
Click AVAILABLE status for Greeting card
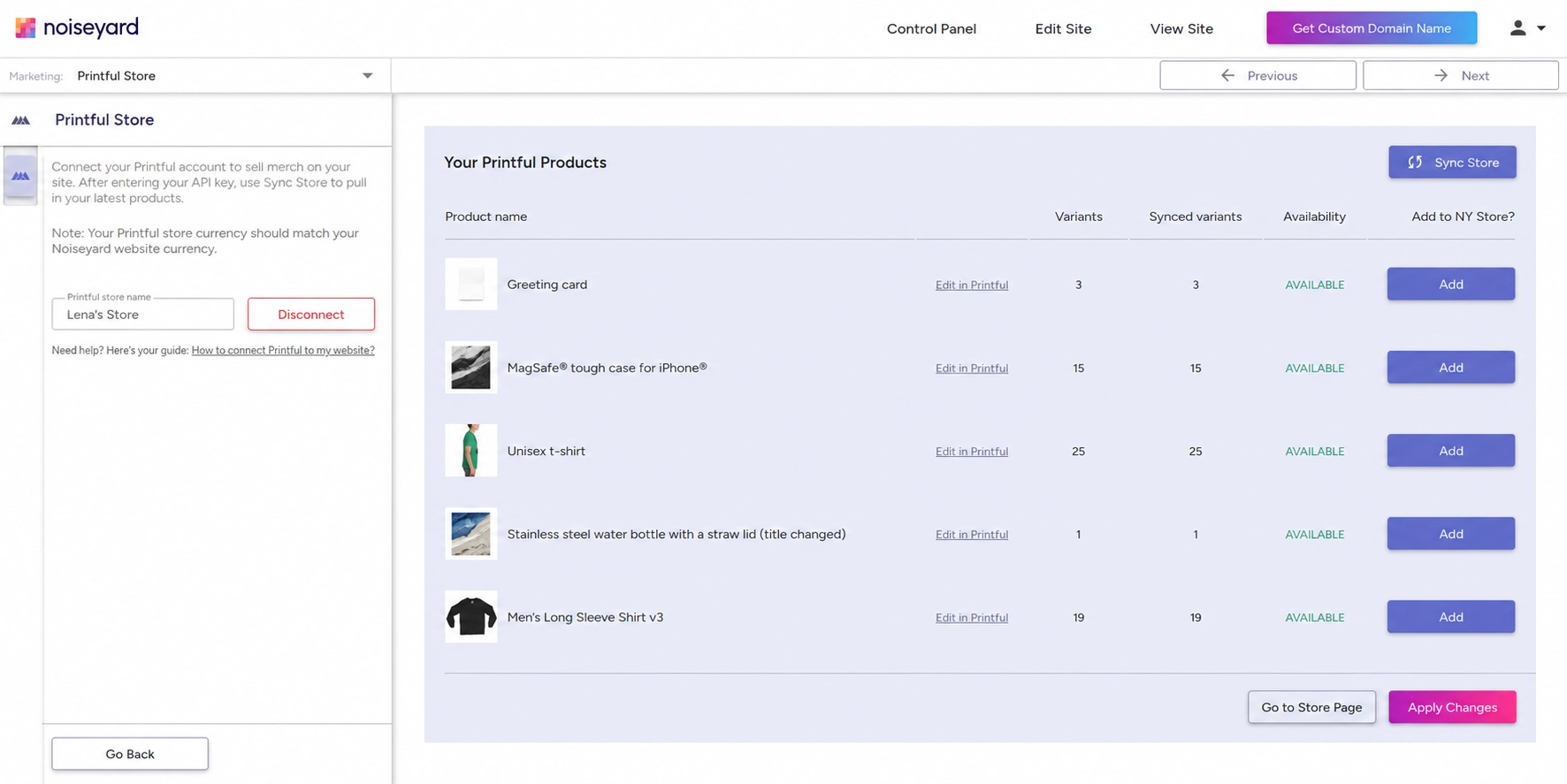click(x=1314, y=285)
